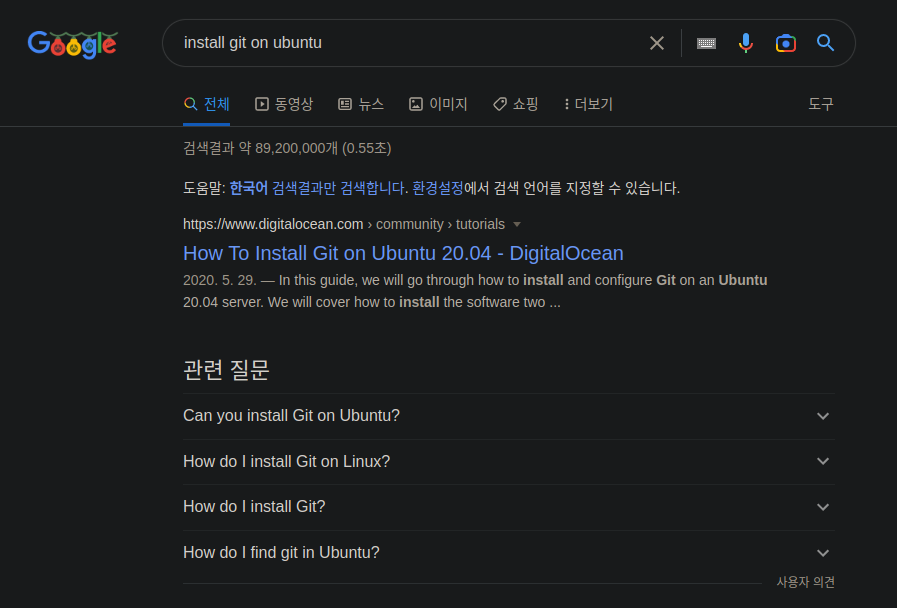This screenshot has width=897, height=608.
Task: Open How To Install Git on Ubuntu 20.04 link
Action: pos(403,253)
